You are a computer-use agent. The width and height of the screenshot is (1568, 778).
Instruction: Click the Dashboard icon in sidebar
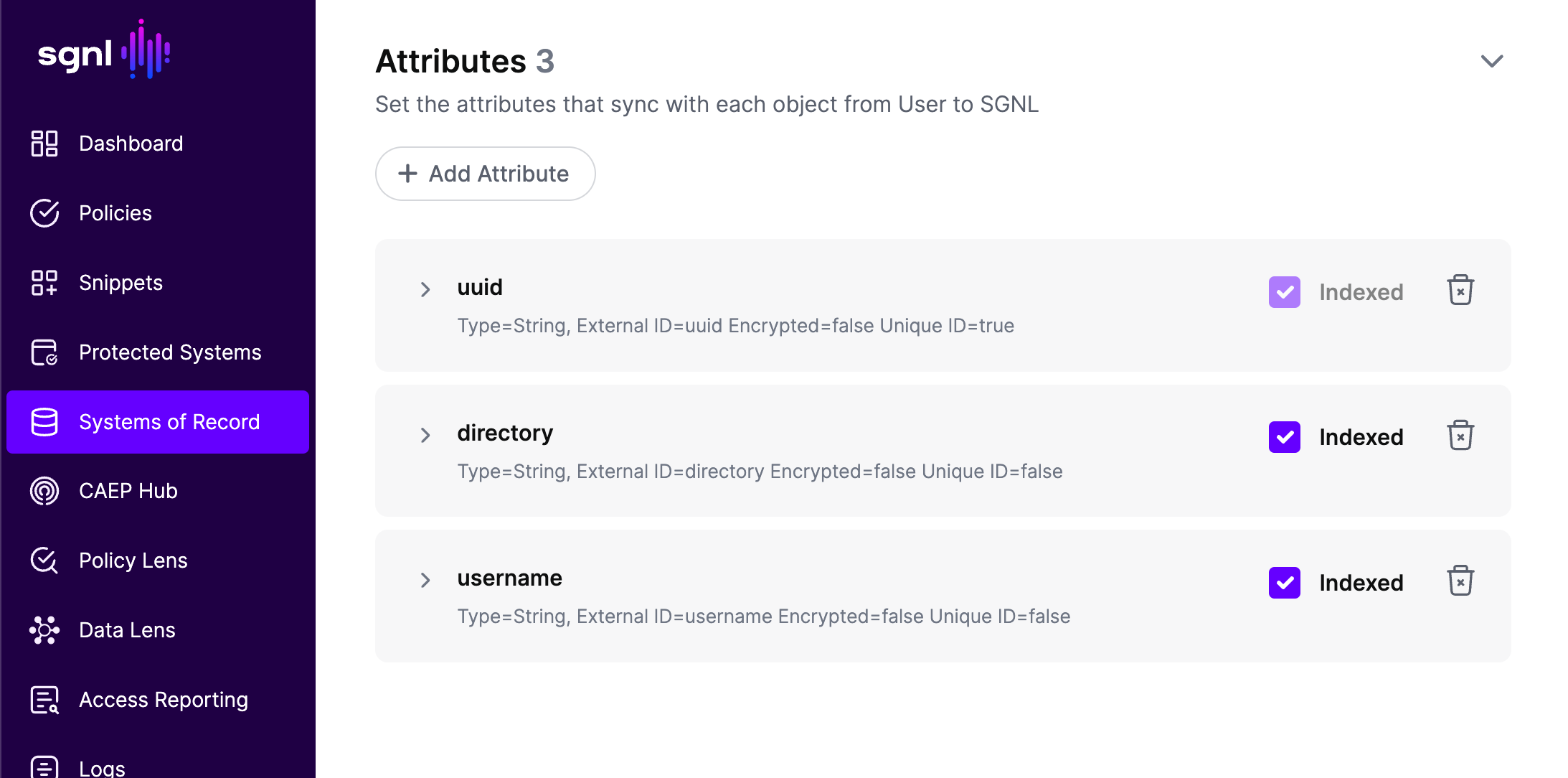45,142
